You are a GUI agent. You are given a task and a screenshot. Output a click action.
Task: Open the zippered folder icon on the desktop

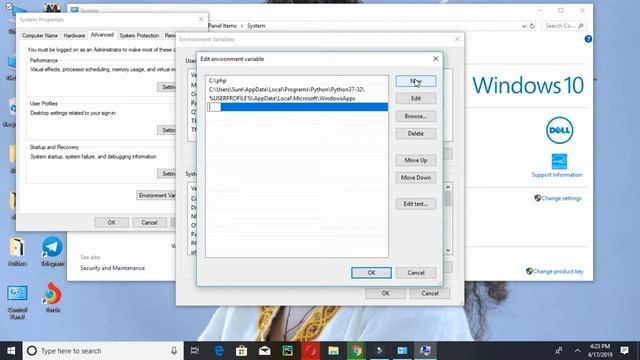[x=17, y=251]
